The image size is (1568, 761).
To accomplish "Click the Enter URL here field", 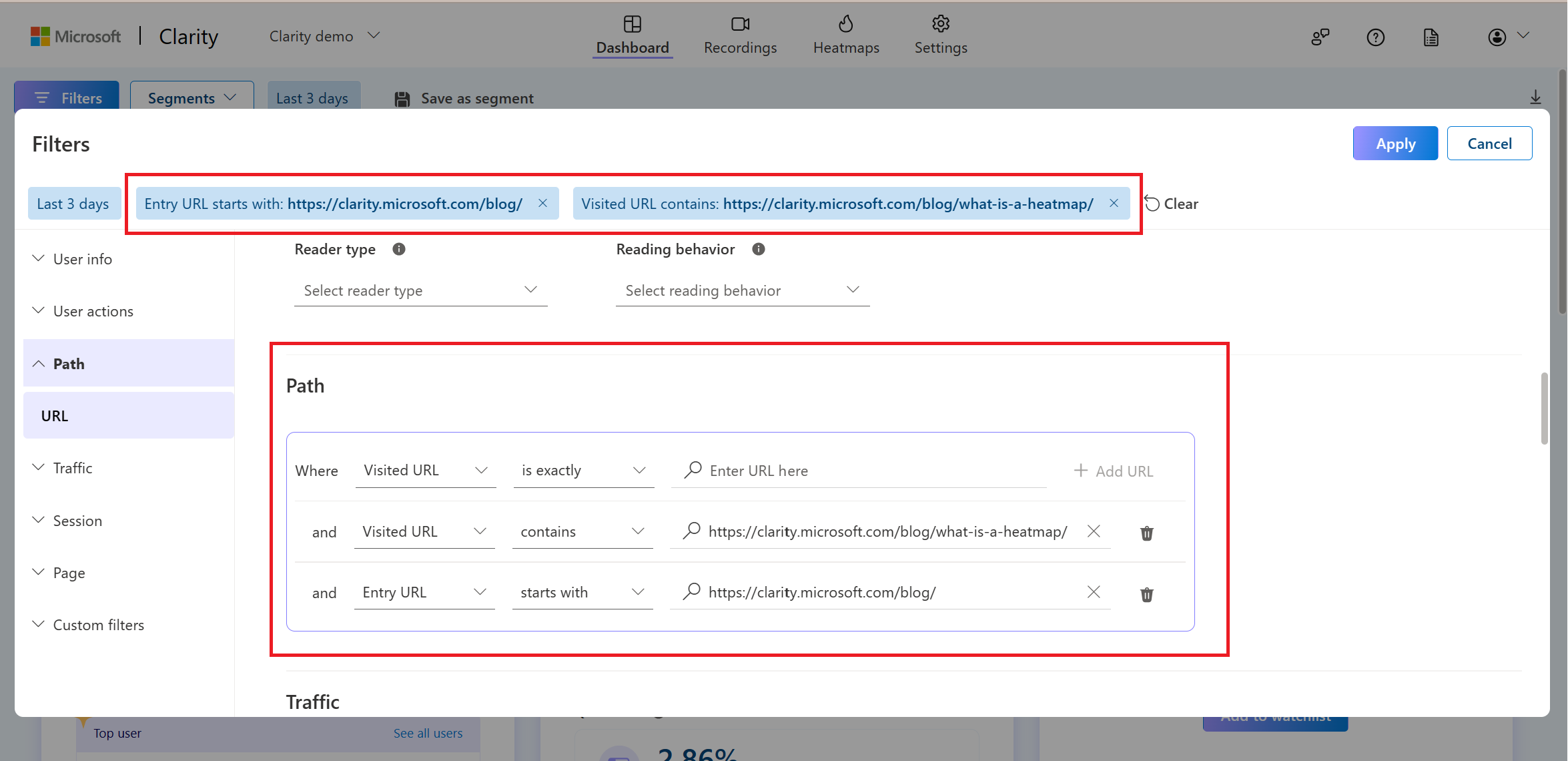I will coord(859,471).
